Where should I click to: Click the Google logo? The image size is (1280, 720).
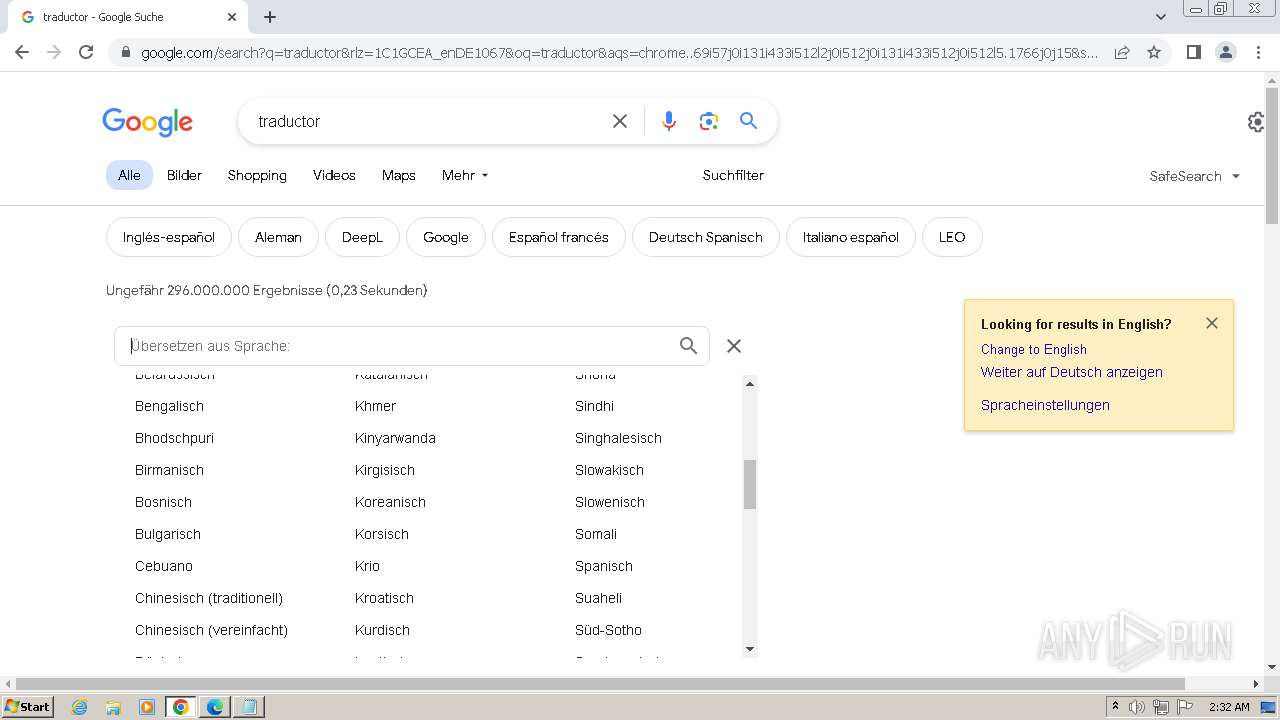click(147, 122)
